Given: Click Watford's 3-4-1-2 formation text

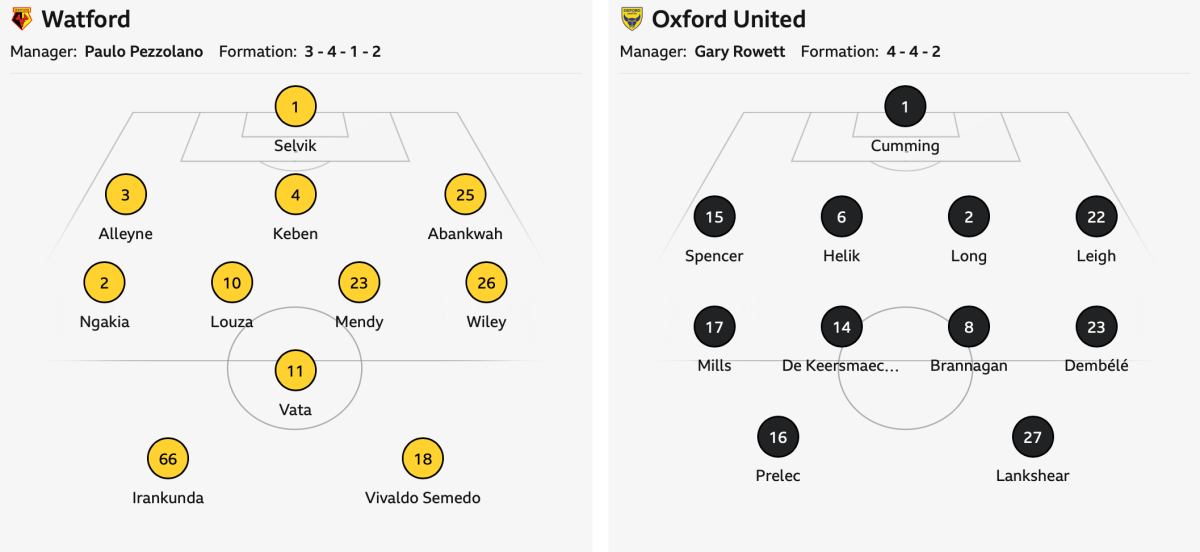Looking at the screenshot, I should pos(341,52).
